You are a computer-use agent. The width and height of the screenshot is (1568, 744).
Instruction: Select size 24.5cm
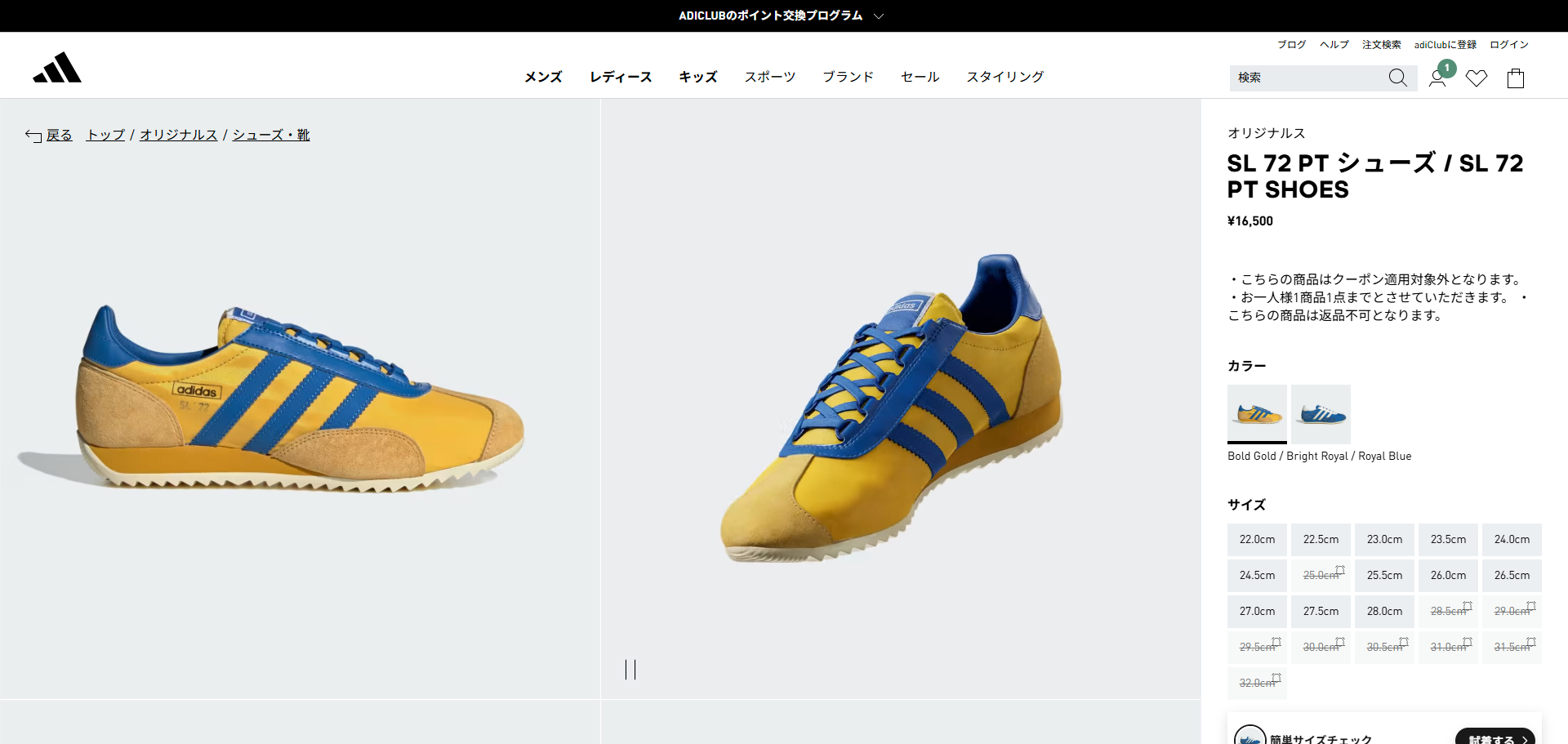click(1257, 576)
